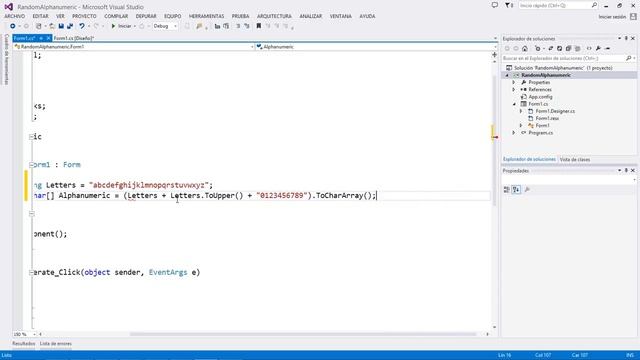Screen dimensions: 640x360
Task: Select Form1.resx in Solution Explorer
Action: point(547,118)
